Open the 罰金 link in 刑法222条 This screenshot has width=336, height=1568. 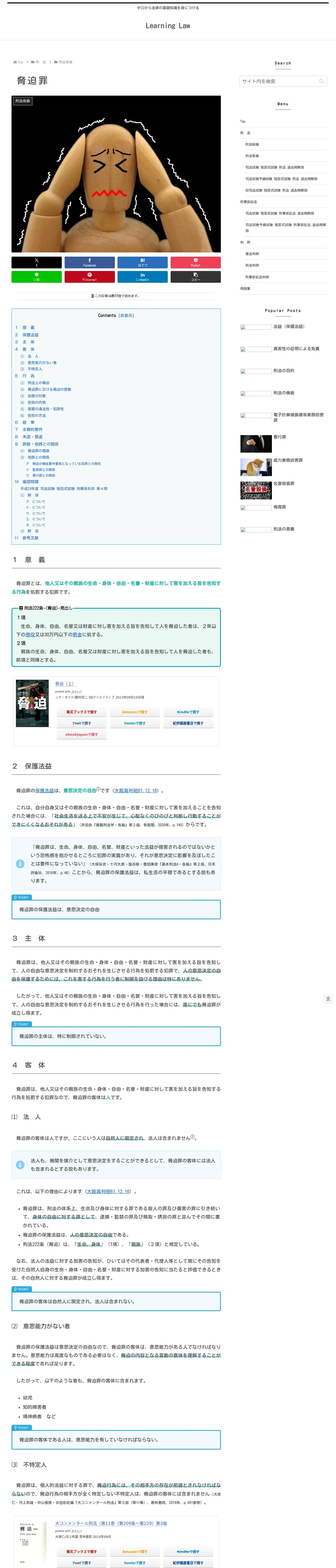(77, 634)
